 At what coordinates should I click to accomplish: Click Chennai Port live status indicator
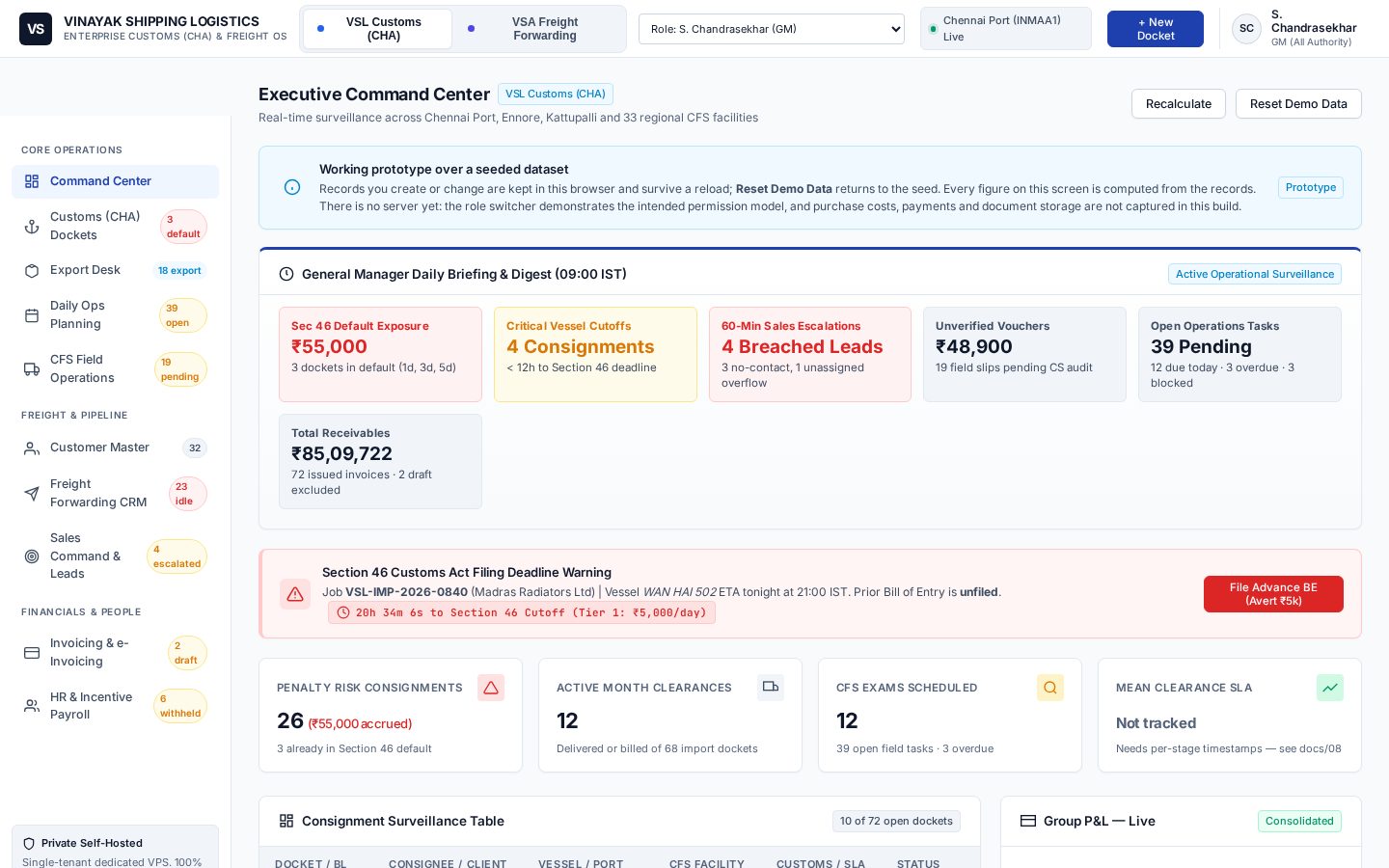click(x=1006, y=29)
